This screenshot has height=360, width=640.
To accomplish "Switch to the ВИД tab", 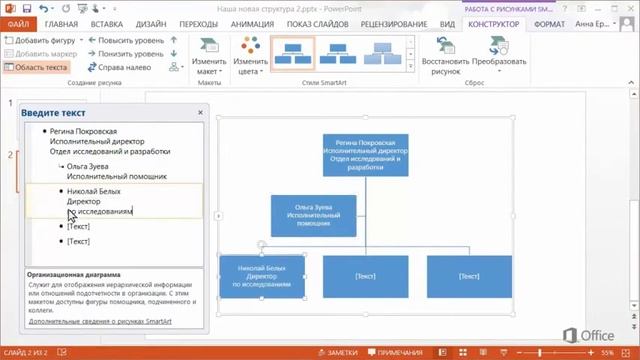I will [447, 24].
